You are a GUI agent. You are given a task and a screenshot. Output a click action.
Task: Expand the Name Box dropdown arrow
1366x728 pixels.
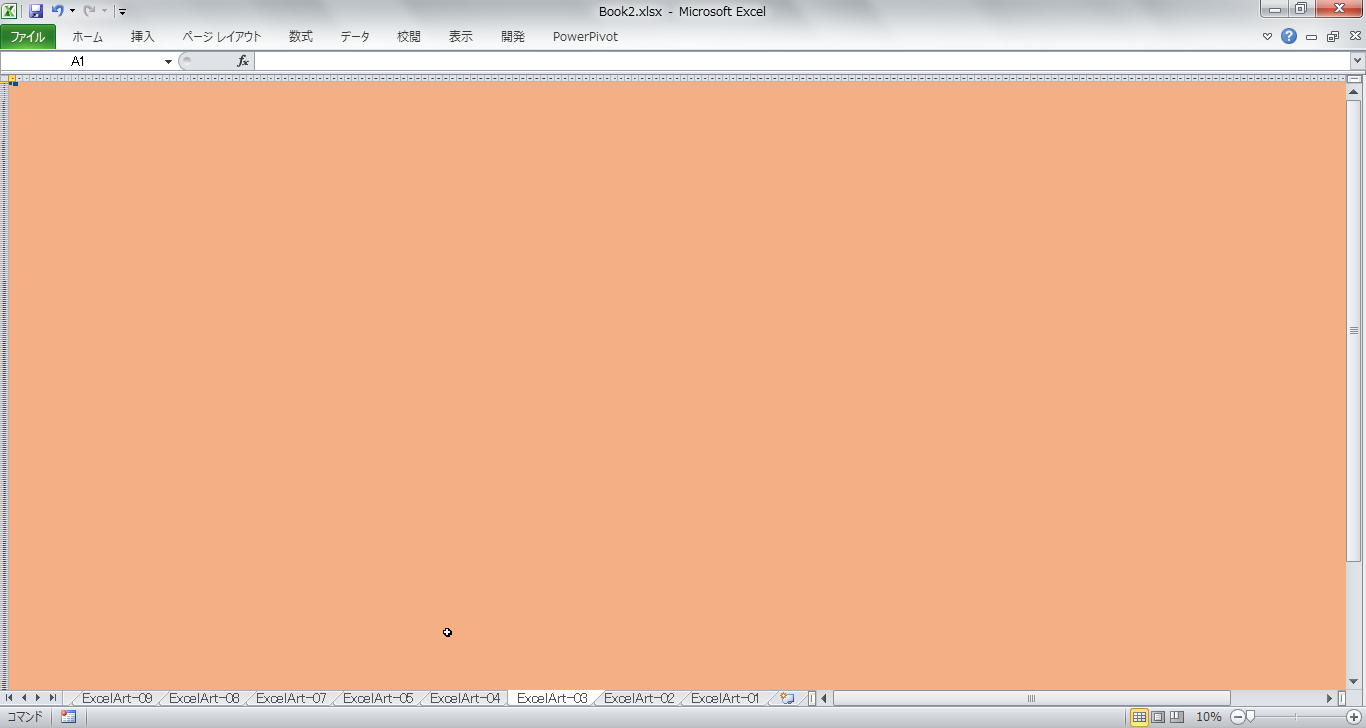(x=168, y=61)
